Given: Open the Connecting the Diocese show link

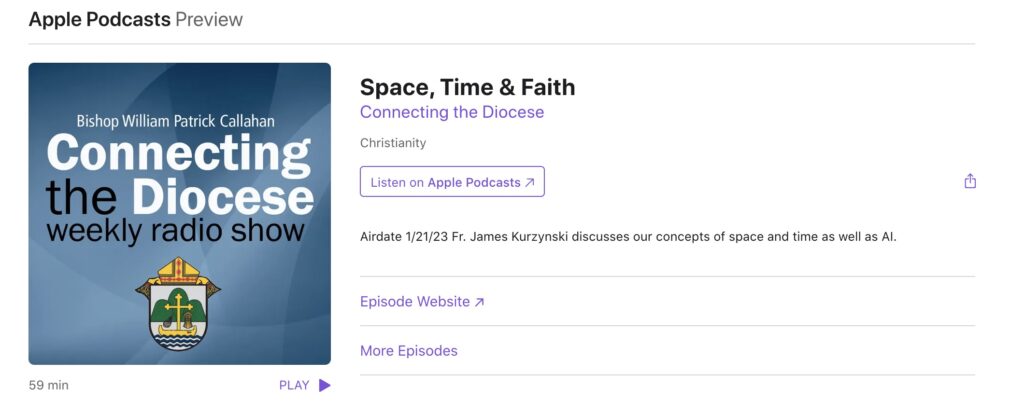Looking at the screenshot, I should click(452, 112).
